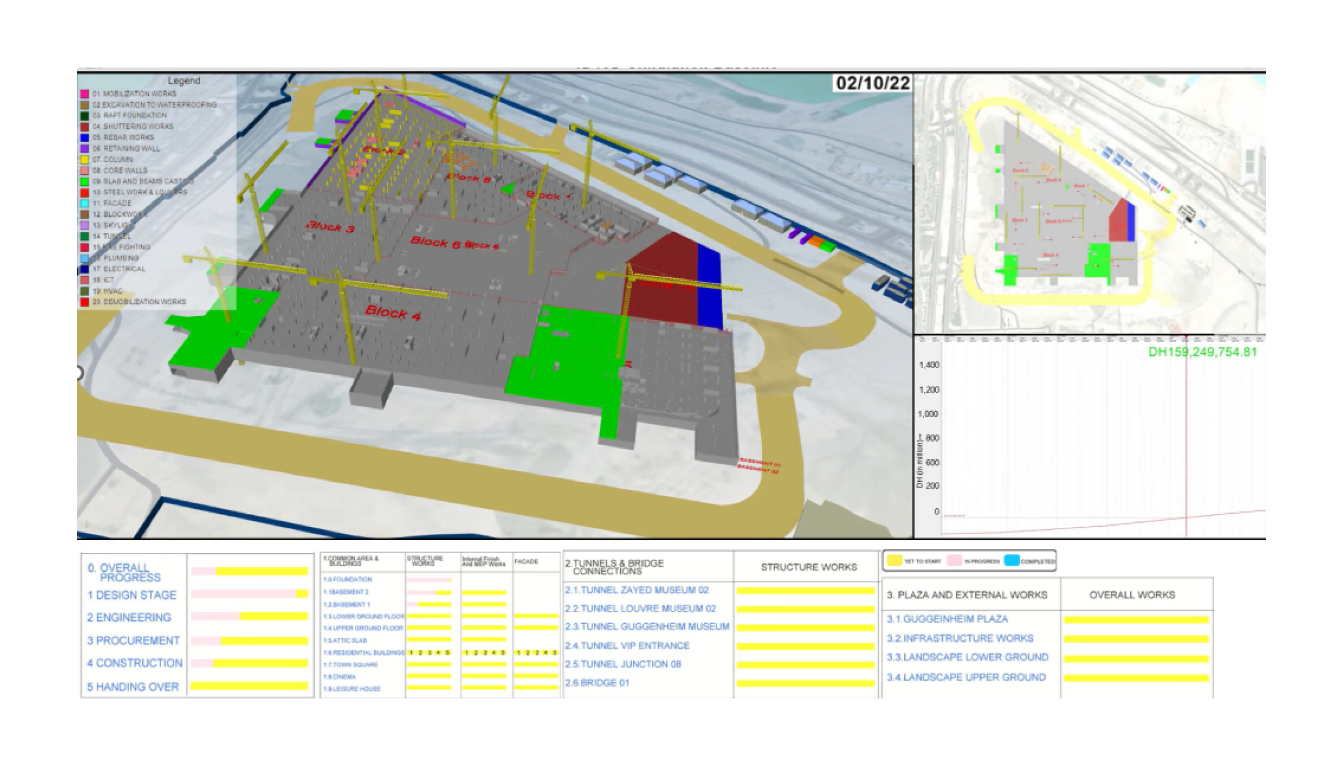
Task: Click the site plan overview thumbnail
Action: [1089, 203]
